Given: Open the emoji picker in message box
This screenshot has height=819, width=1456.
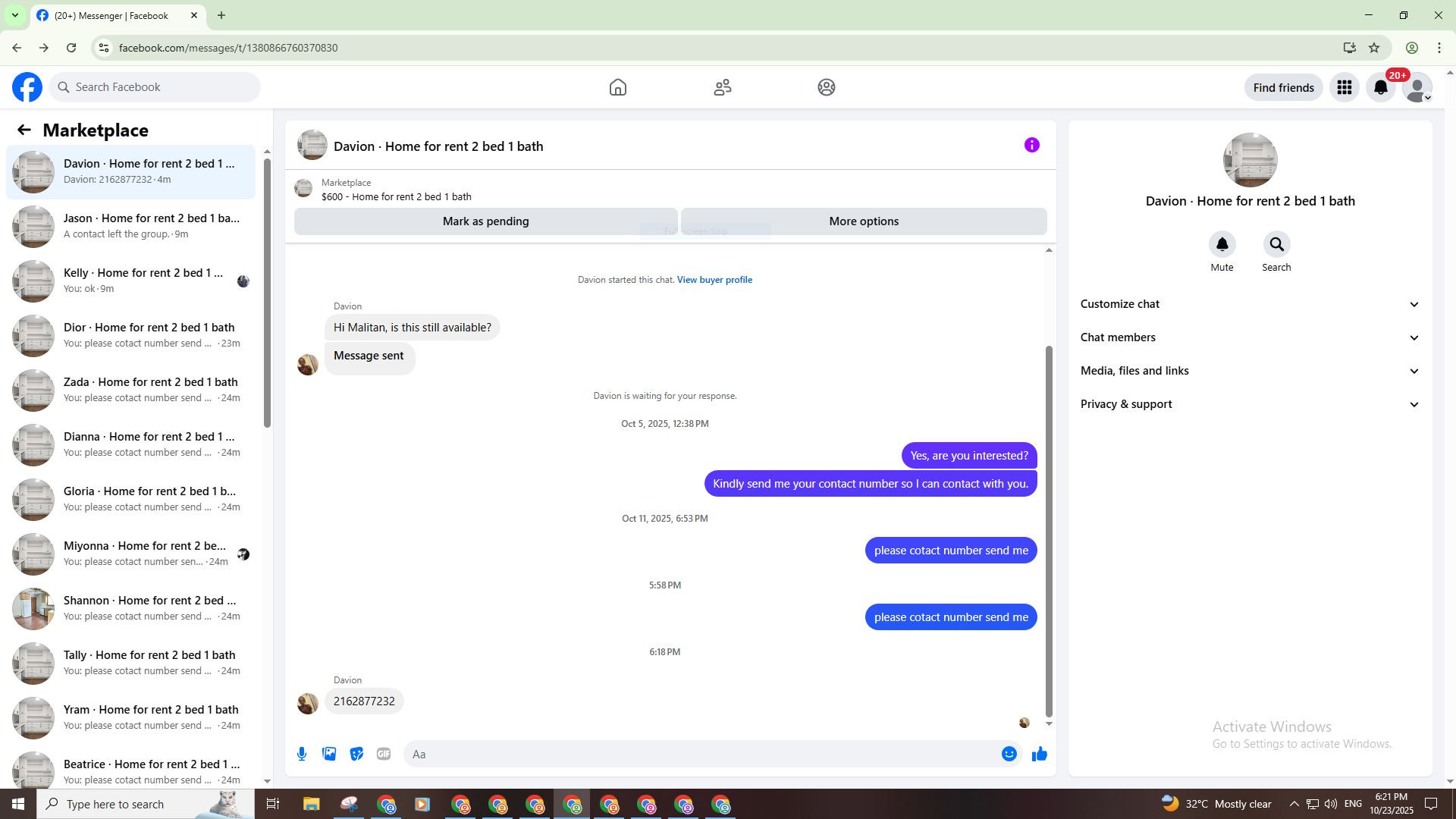Looking at the screenshot, I should (1009, 754).
